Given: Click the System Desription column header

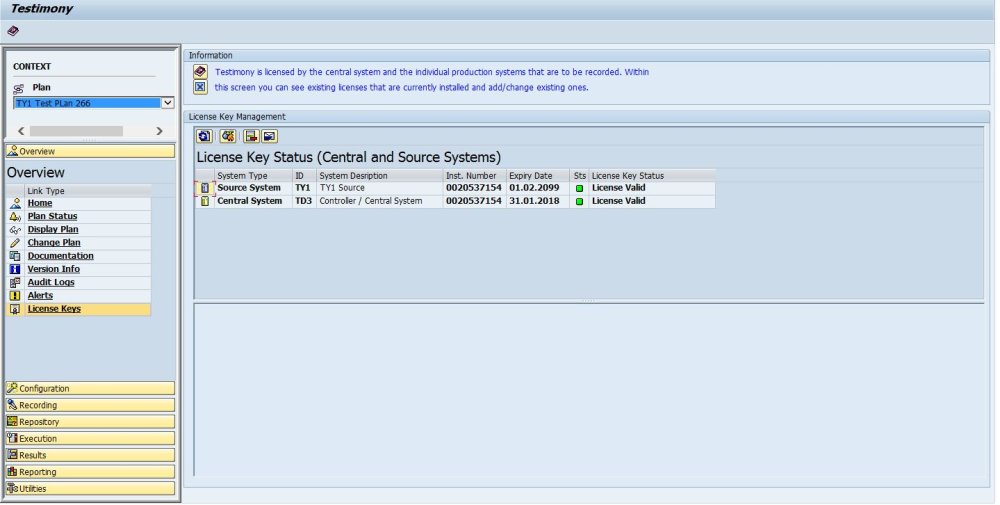Looking at the screenshot, I should click(x=379, y=175).
